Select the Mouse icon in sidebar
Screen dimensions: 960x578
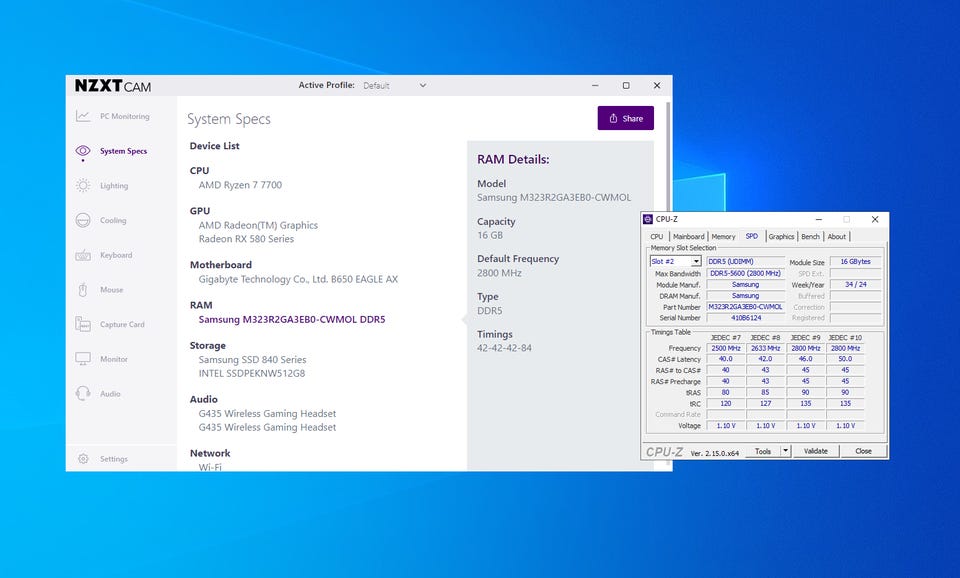(83, 290)
